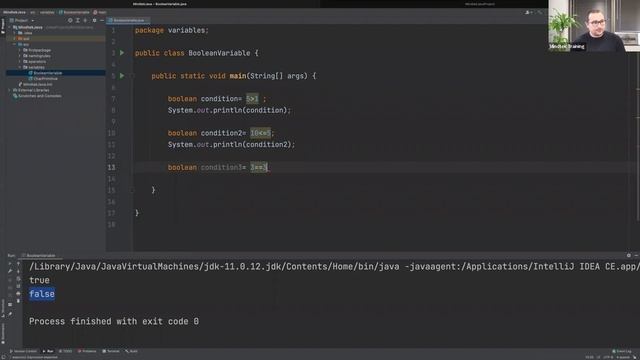Click fold marker beside main method
This screenshot has width=640, height=360.
131,76
